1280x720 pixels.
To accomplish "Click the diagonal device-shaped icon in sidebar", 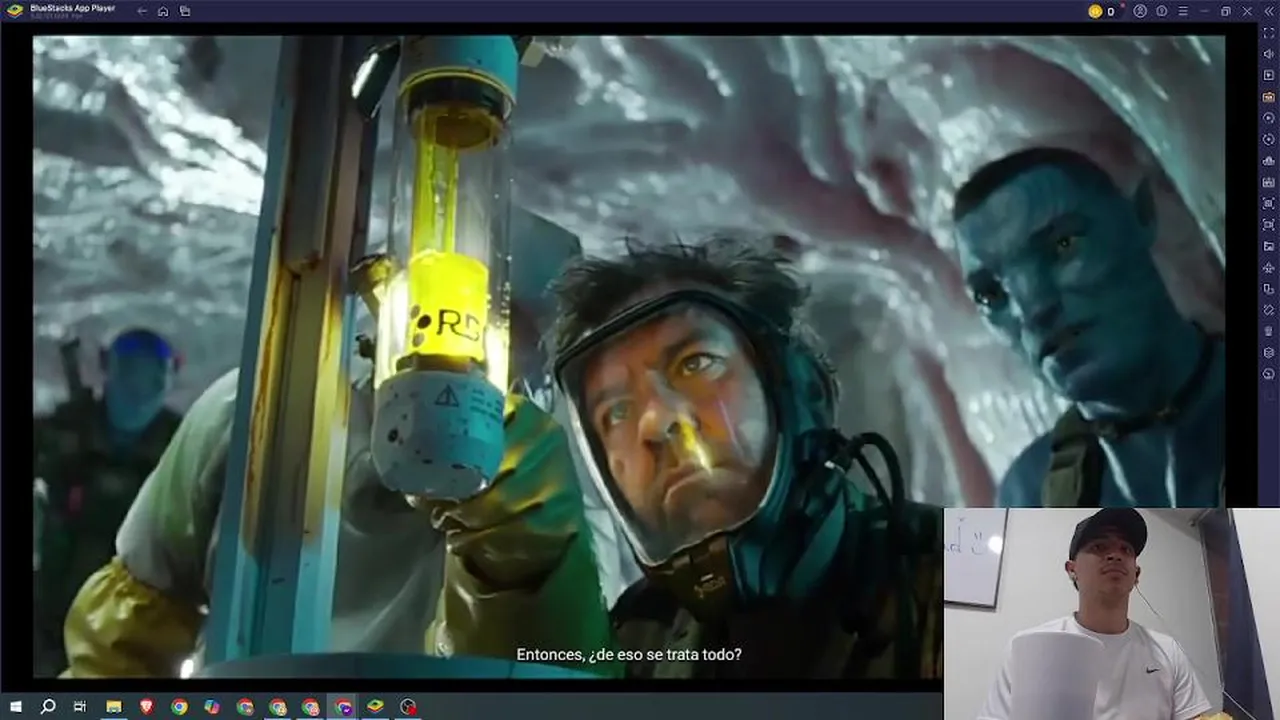I will click(x=1269, y=310).
